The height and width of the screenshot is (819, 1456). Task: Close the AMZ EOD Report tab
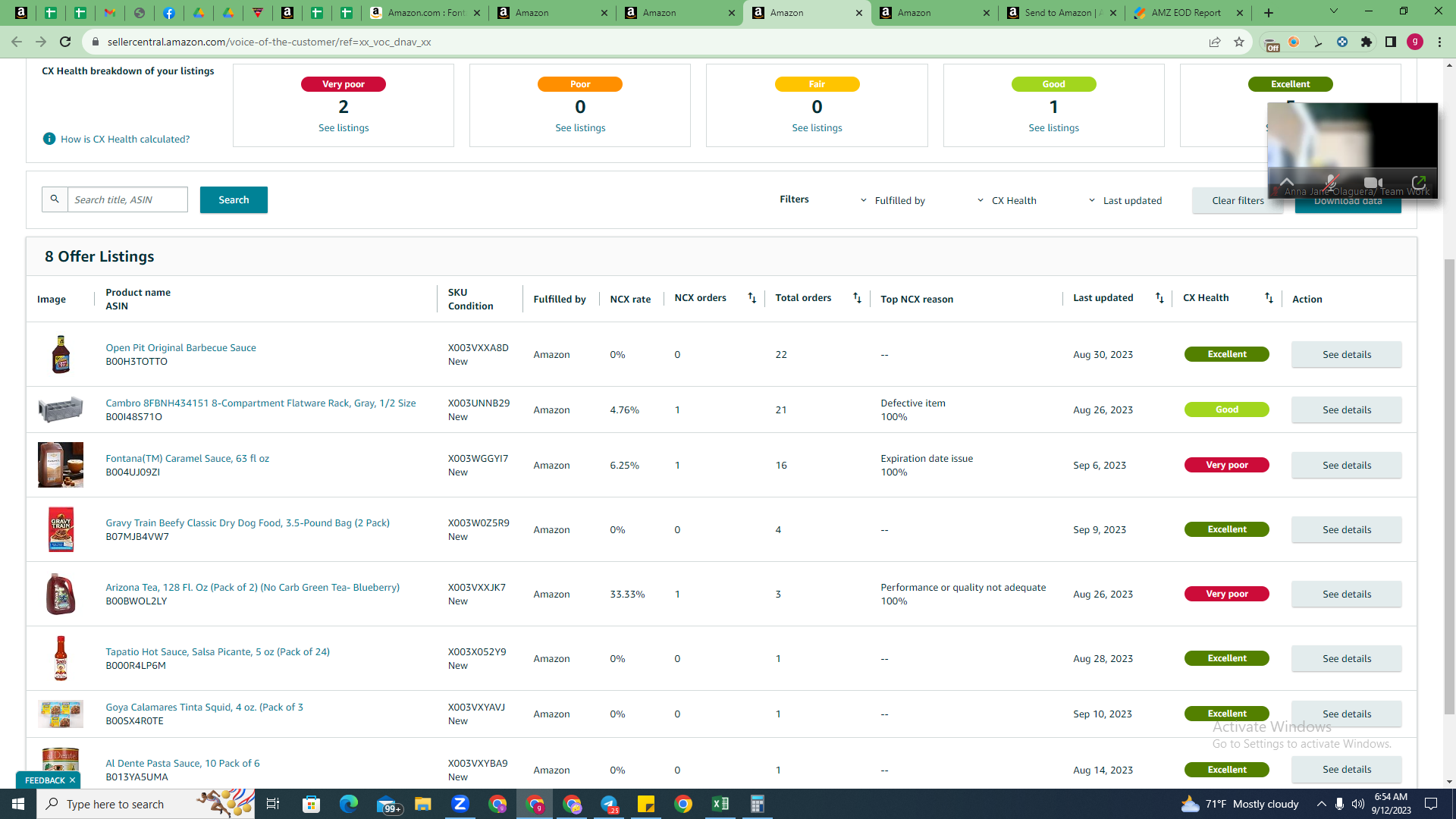click(x=1240, y=13)
